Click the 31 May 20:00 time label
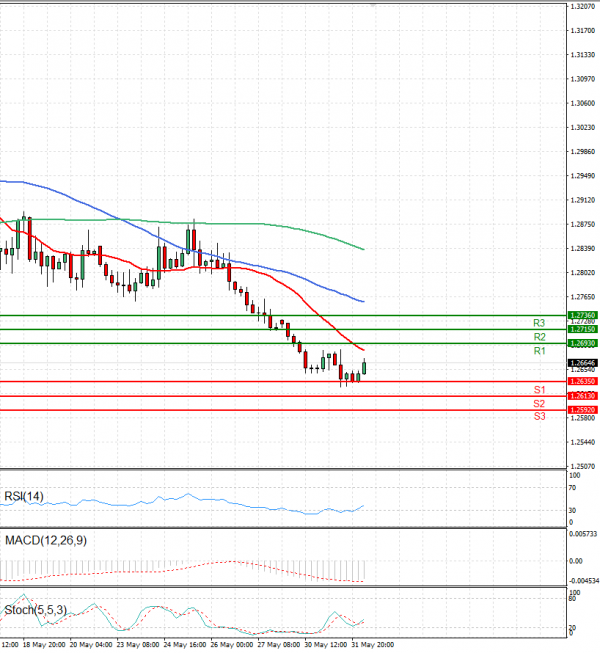Viewport: 600px width, 653px height. click(x=371, y=645)
